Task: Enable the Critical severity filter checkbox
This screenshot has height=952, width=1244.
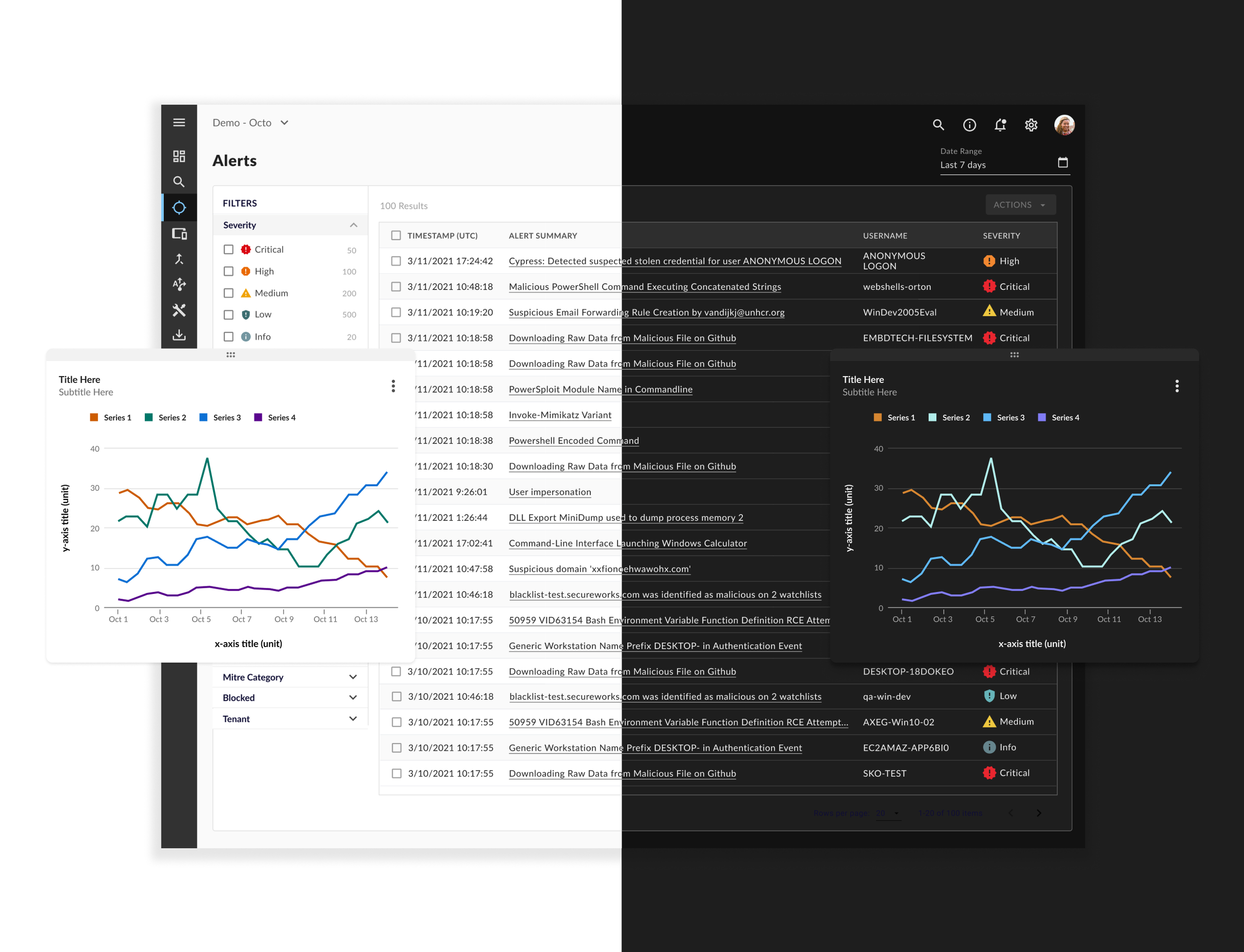Action: [x=228, y=249]
